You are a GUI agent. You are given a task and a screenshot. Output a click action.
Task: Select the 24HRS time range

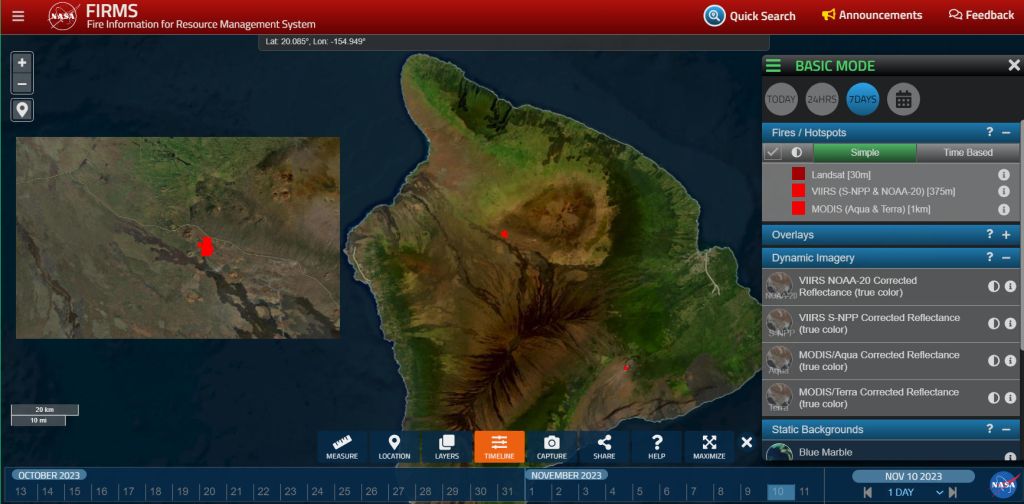pos(822,99)
